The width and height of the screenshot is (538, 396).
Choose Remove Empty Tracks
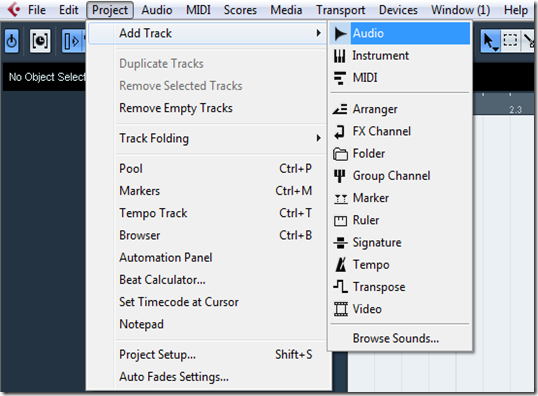pos(207,108)
